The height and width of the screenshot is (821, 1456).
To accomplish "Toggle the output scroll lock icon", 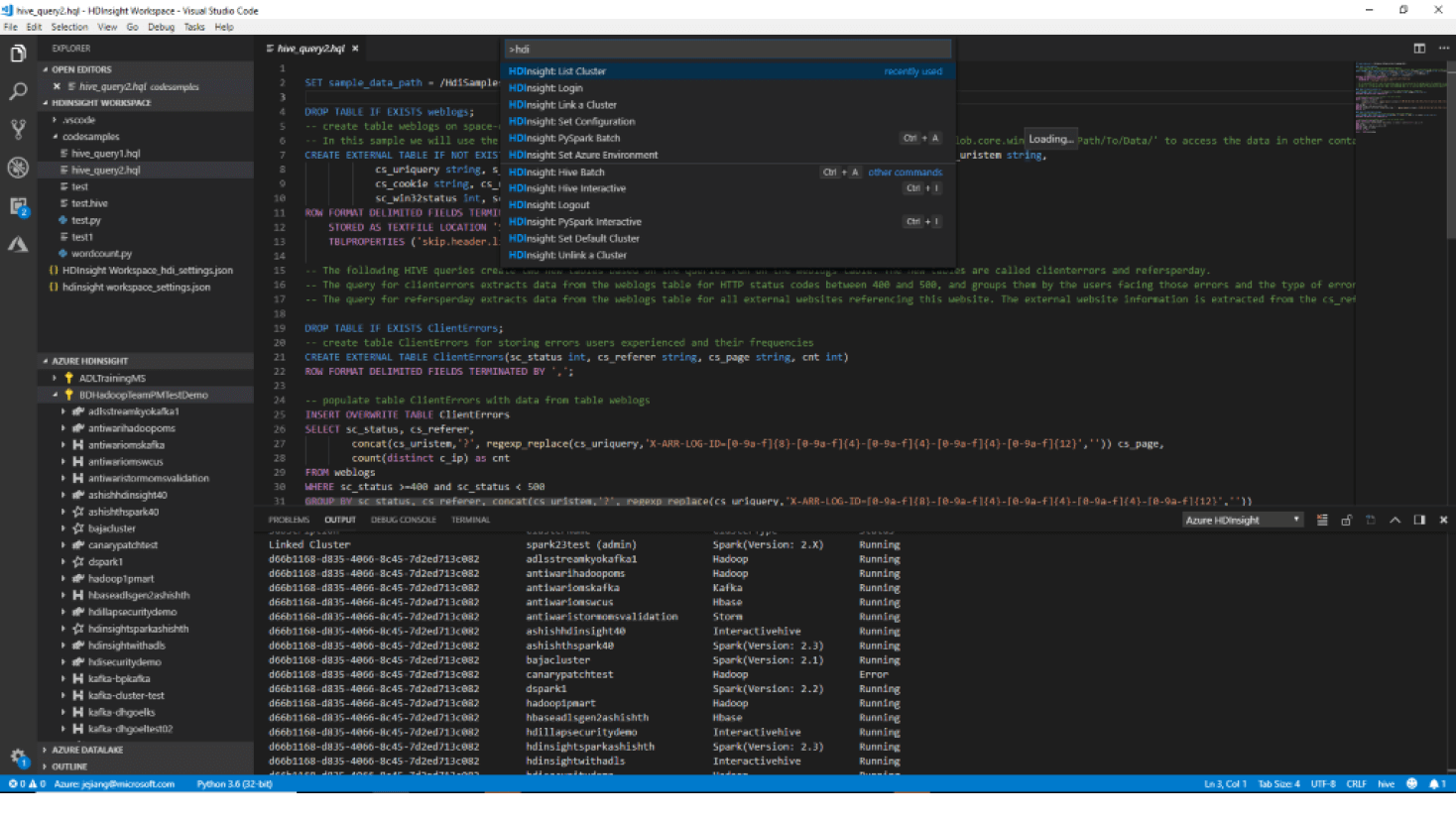I will pos(1346,520).
